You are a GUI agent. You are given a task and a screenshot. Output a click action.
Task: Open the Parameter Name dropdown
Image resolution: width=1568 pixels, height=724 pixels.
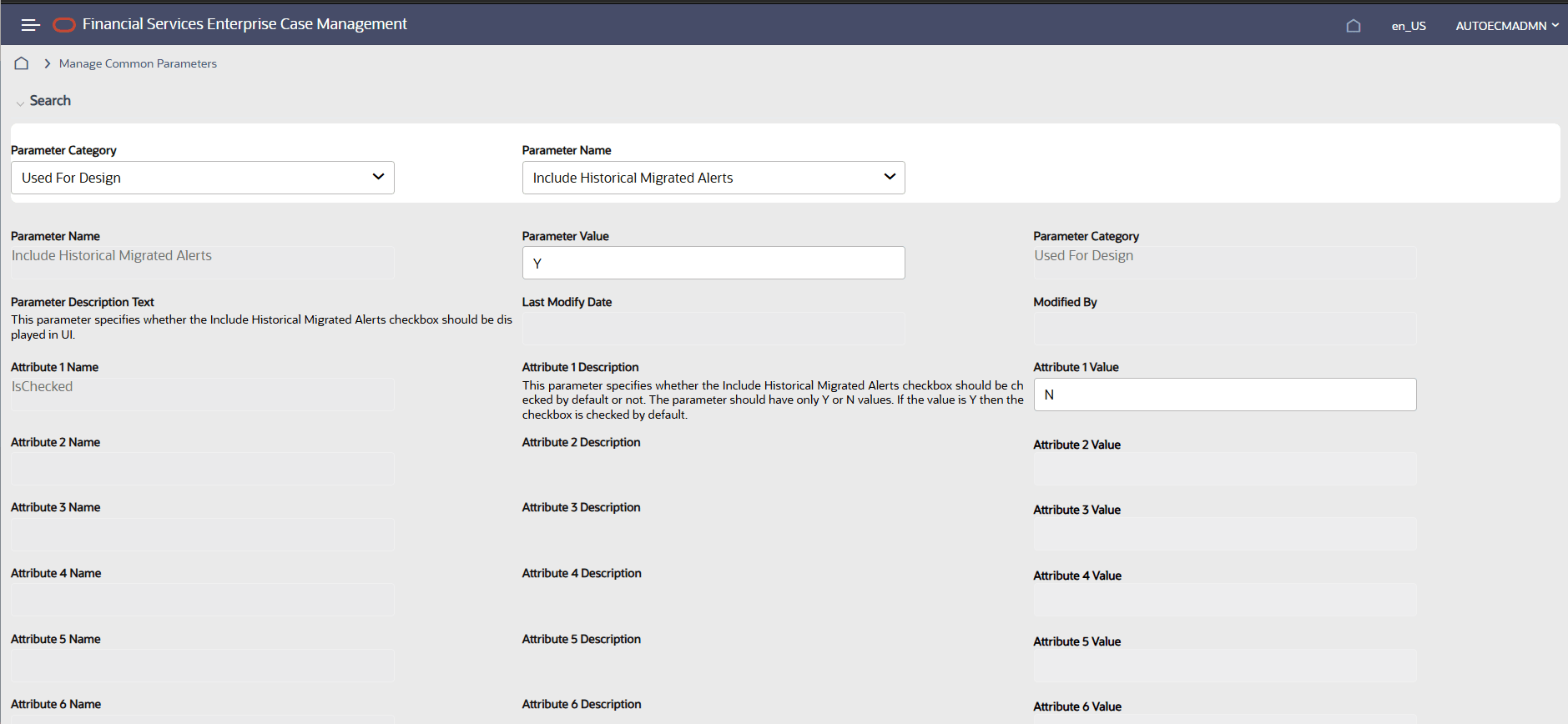point(713,178)
